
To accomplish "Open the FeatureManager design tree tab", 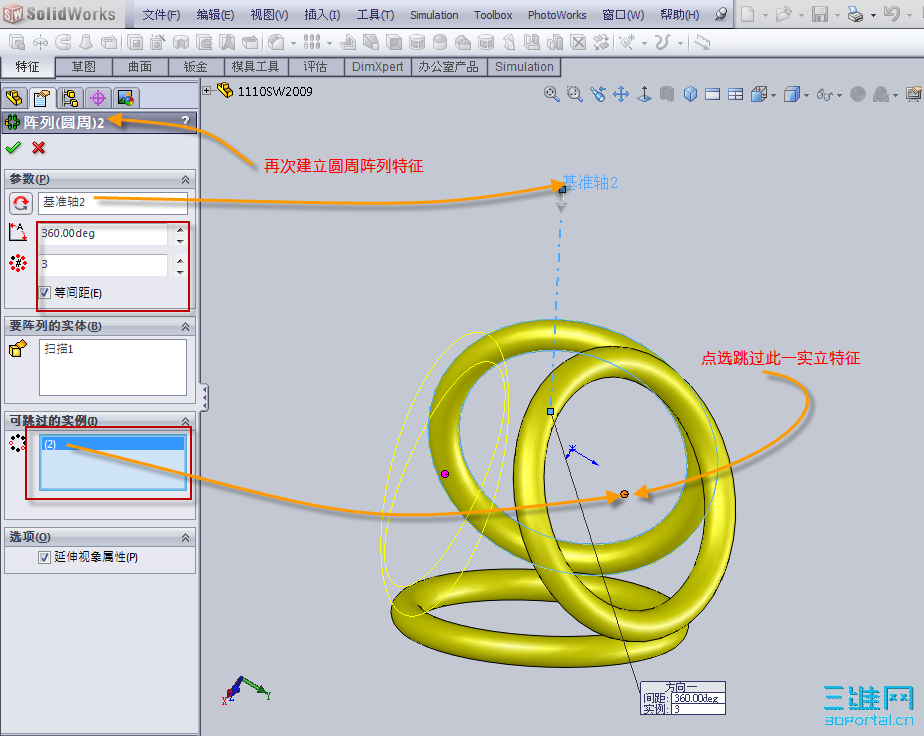I will pyautogui.click(x=14, y=98).
